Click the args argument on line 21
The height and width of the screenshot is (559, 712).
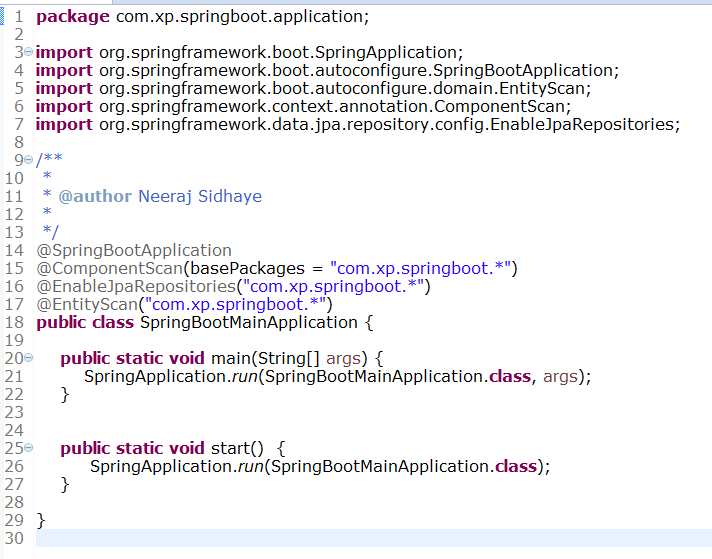tap(560, 376)
